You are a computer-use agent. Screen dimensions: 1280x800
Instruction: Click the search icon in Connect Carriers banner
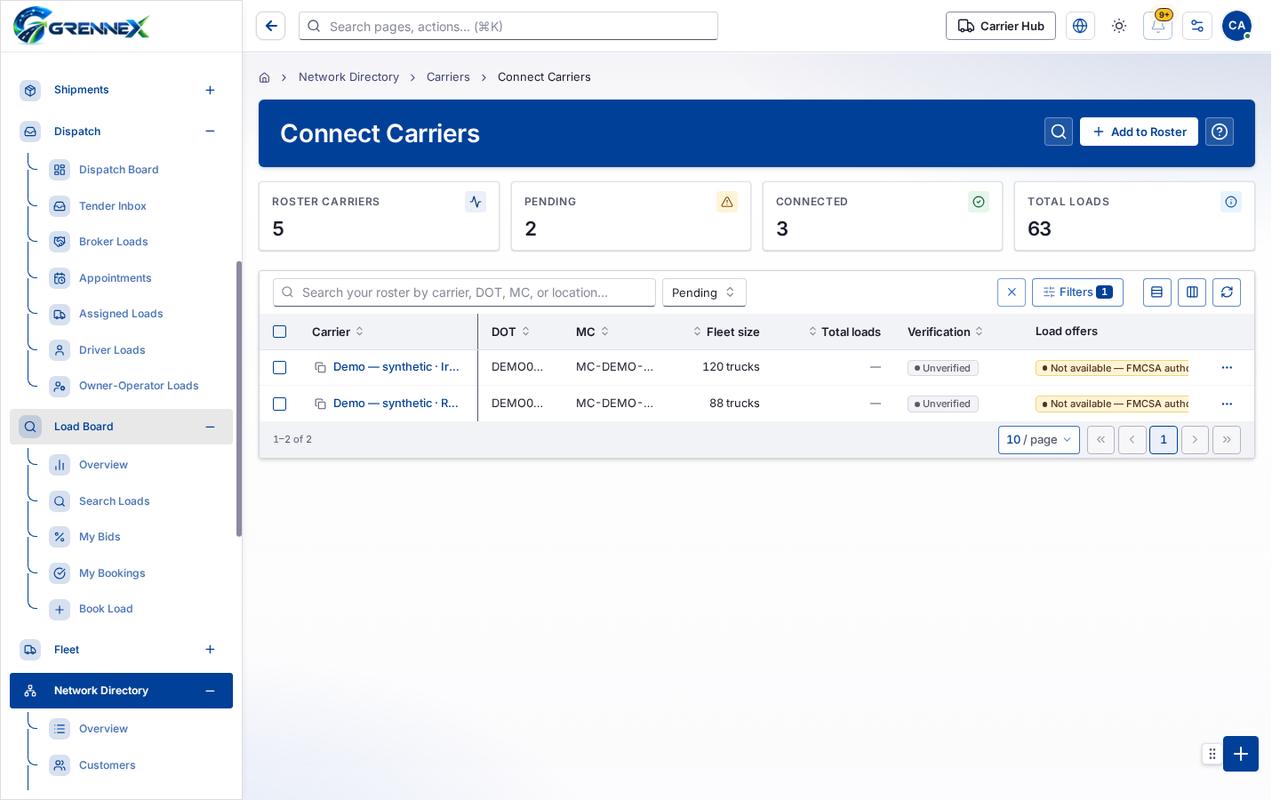1059,132
